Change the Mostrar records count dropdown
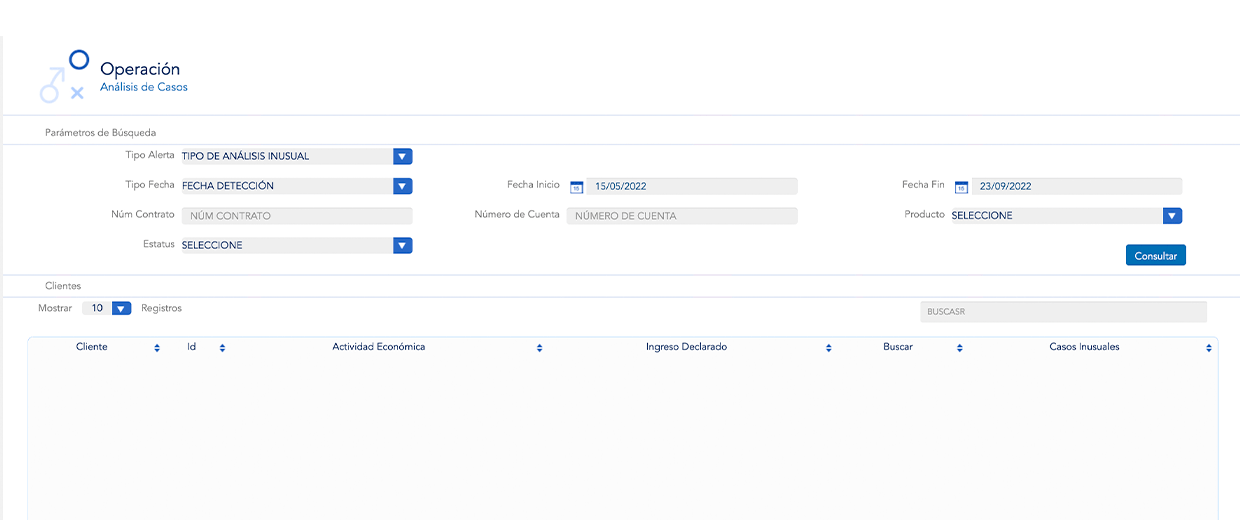Viewport: 1240px width, 520px height. point(121,309)
